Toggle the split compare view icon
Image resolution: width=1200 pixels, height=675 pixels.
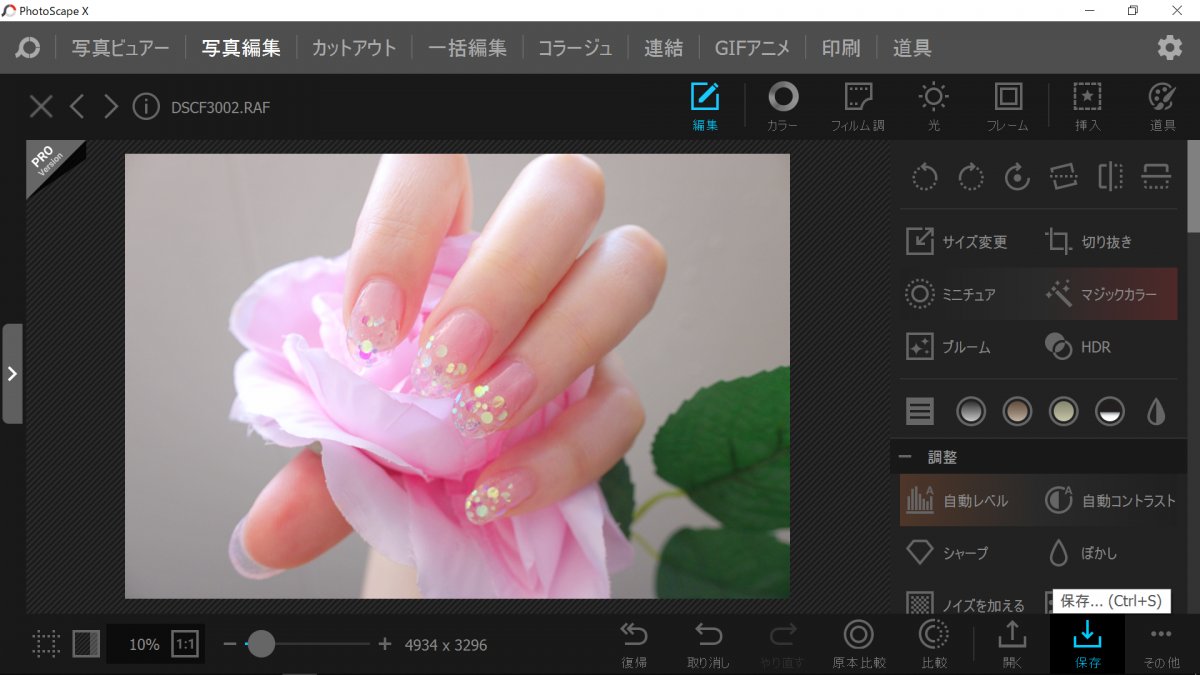(86, 645)
